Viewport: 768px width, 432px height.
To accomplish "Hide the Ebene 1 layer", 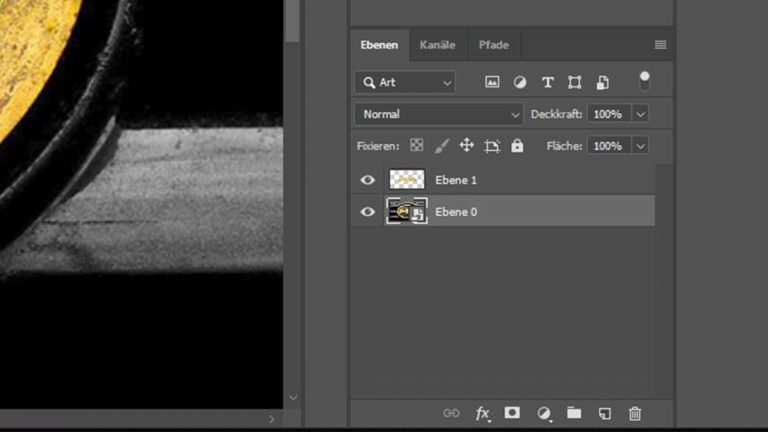I will click(x=368, y=180).
